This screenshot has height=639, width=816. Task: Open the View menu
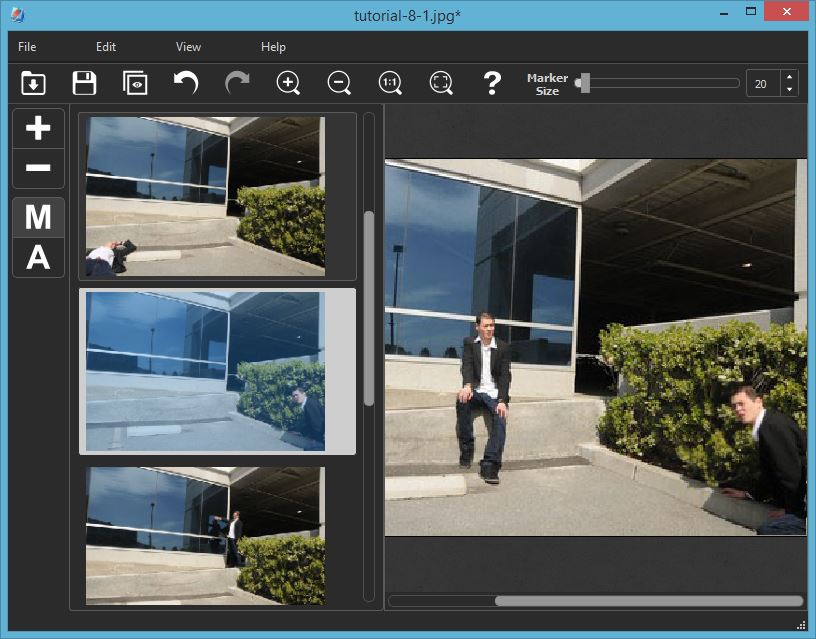[x=187, y=46]
